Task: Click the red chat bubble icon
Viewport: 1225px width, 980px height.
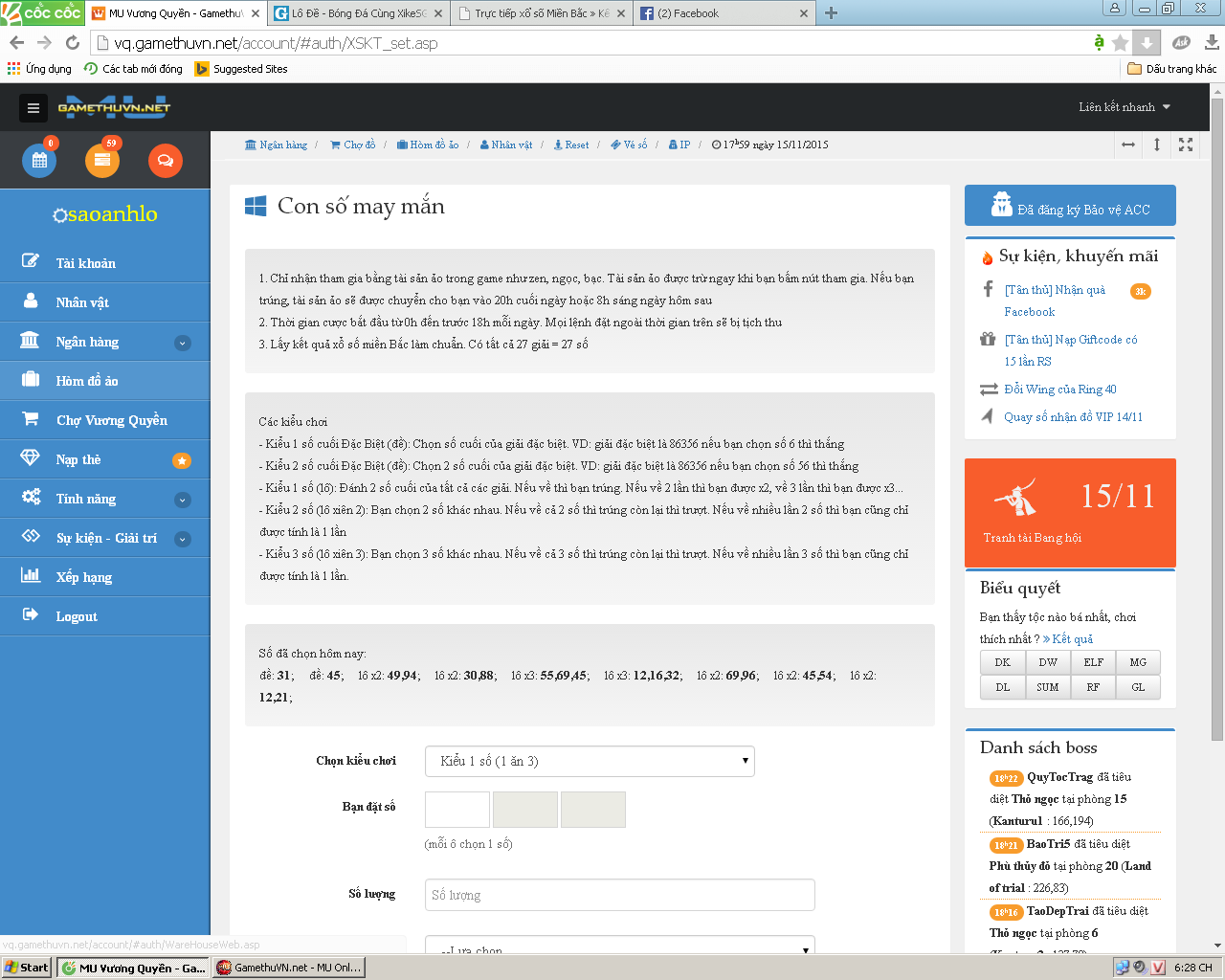Action: (x=165, y=161)
